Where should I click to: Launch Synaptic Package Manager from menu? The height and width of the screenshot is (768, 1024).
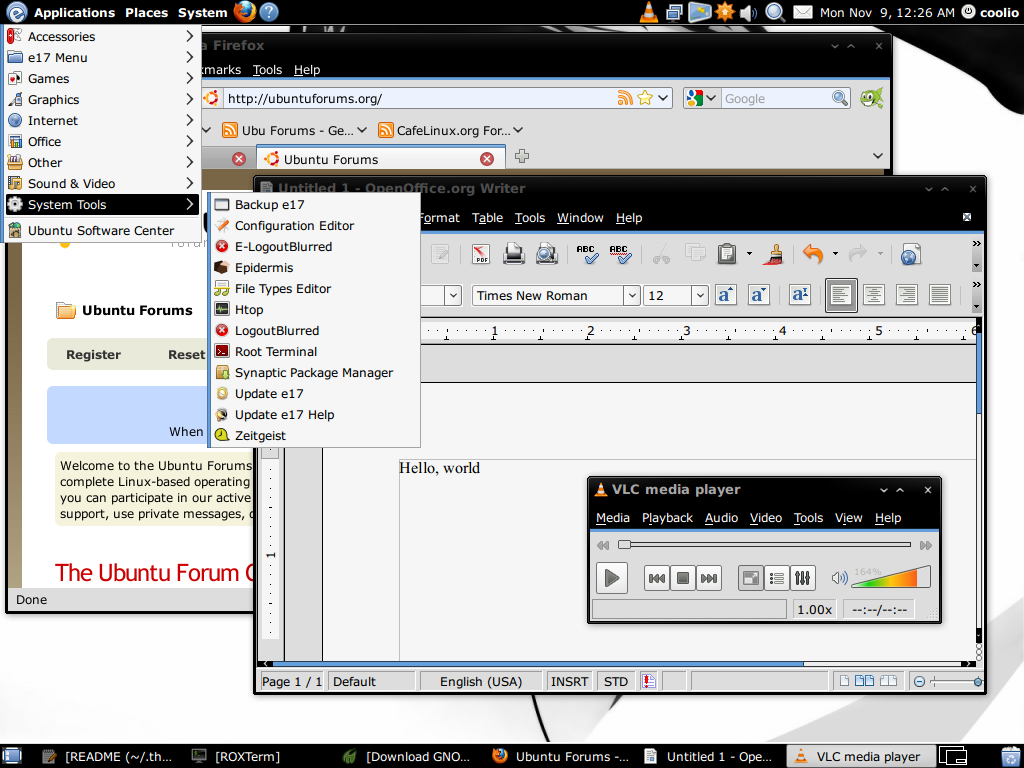[x=313, y=372]
